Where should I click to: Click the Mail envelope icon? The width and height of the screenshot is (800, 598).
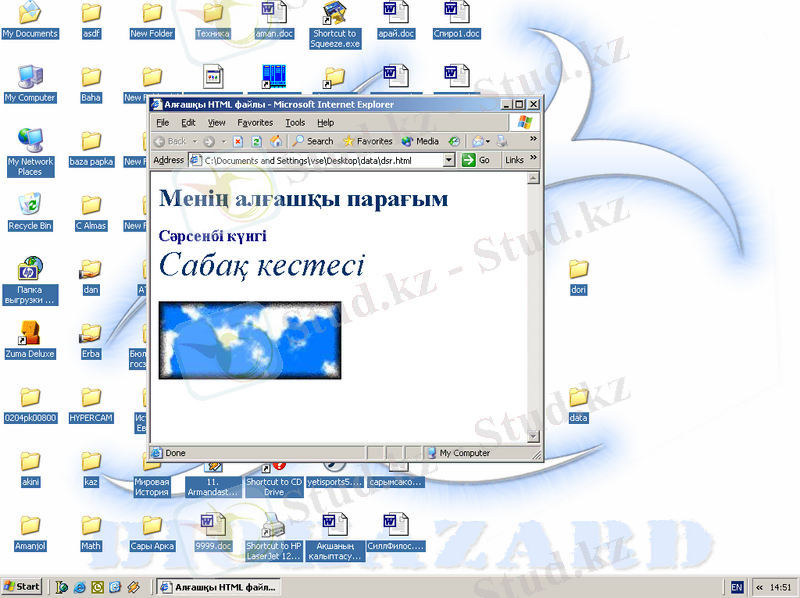(x=478, y=141)
